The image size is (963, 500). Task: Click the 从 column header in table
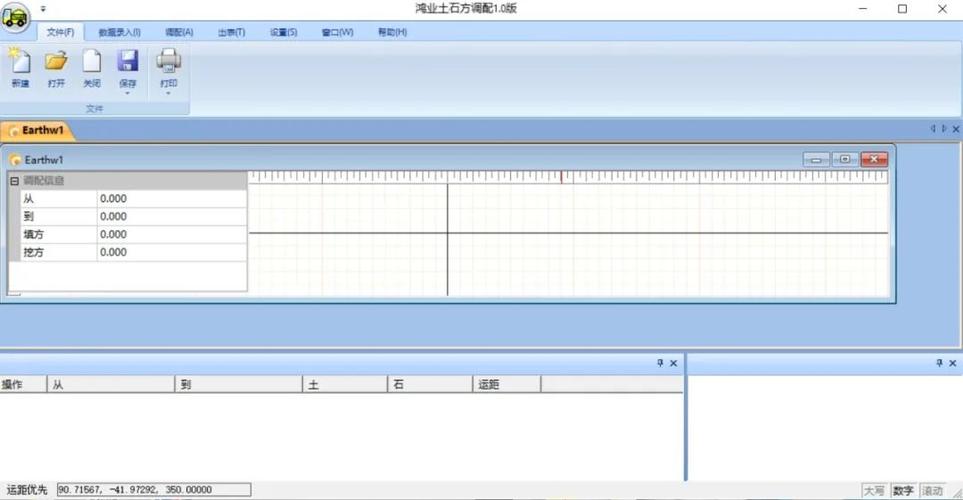click(x=111, y=385)
